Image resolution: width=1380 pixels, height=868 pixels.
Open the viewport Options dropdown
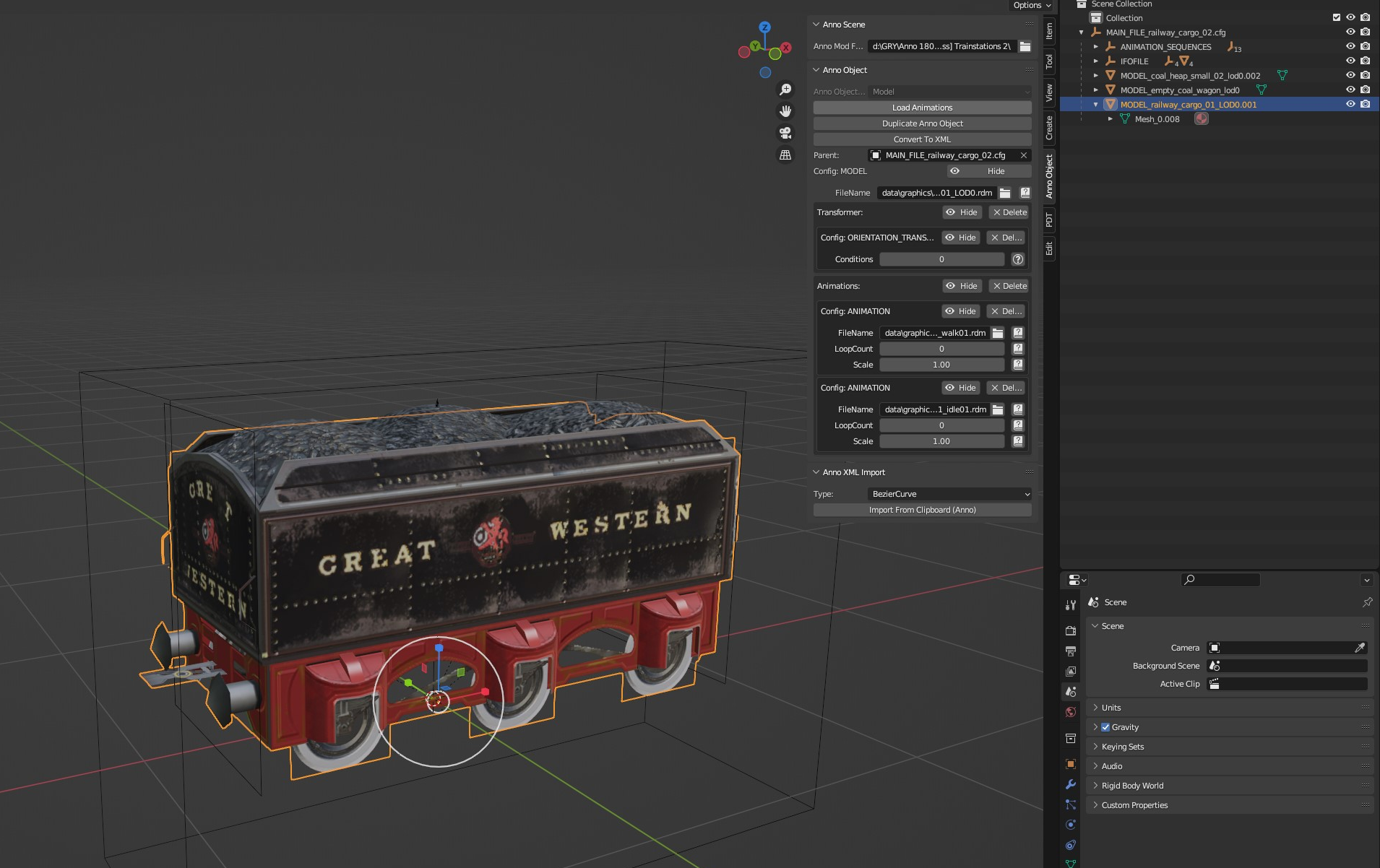[x=1032, y=6]
